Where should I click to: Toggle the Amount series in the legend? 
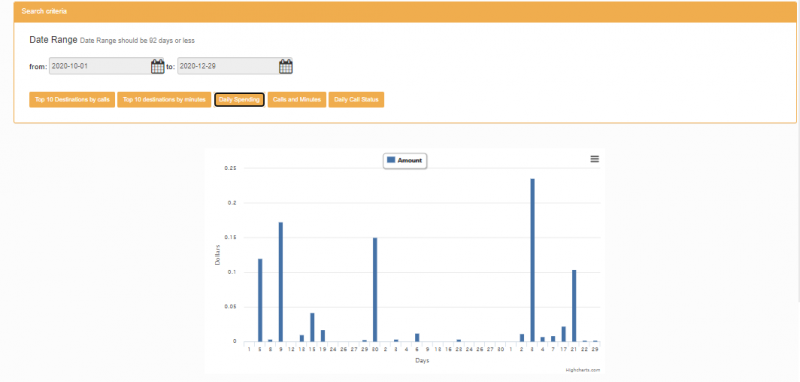tap(405, 160)
